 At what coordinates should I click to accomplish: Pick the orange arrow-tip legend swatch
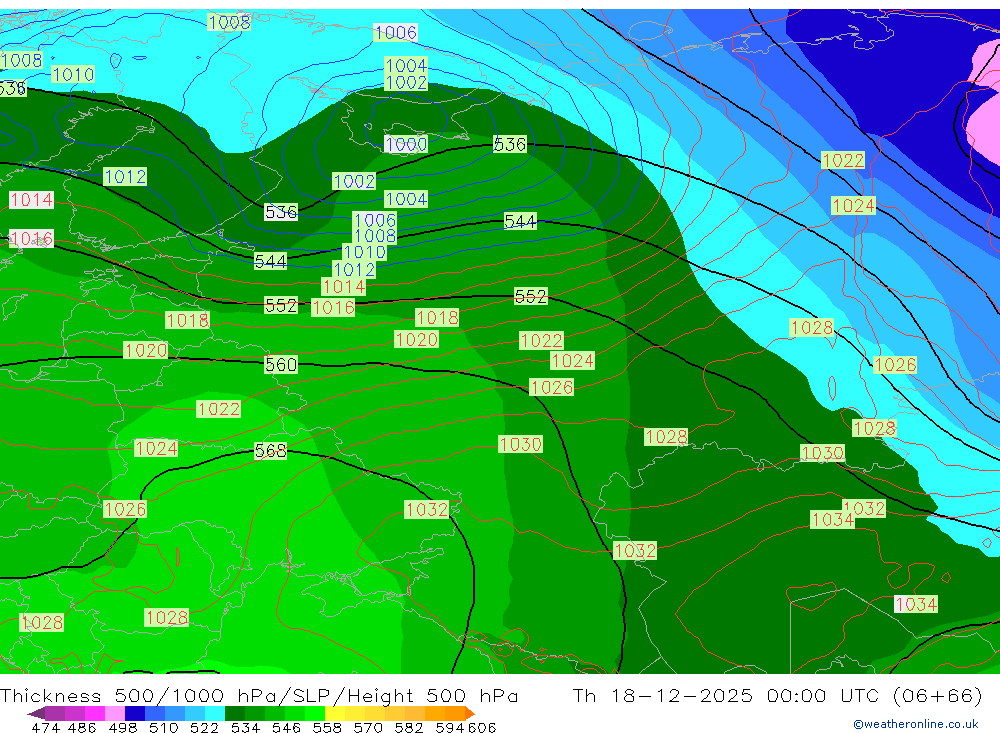tap(469, 713)
